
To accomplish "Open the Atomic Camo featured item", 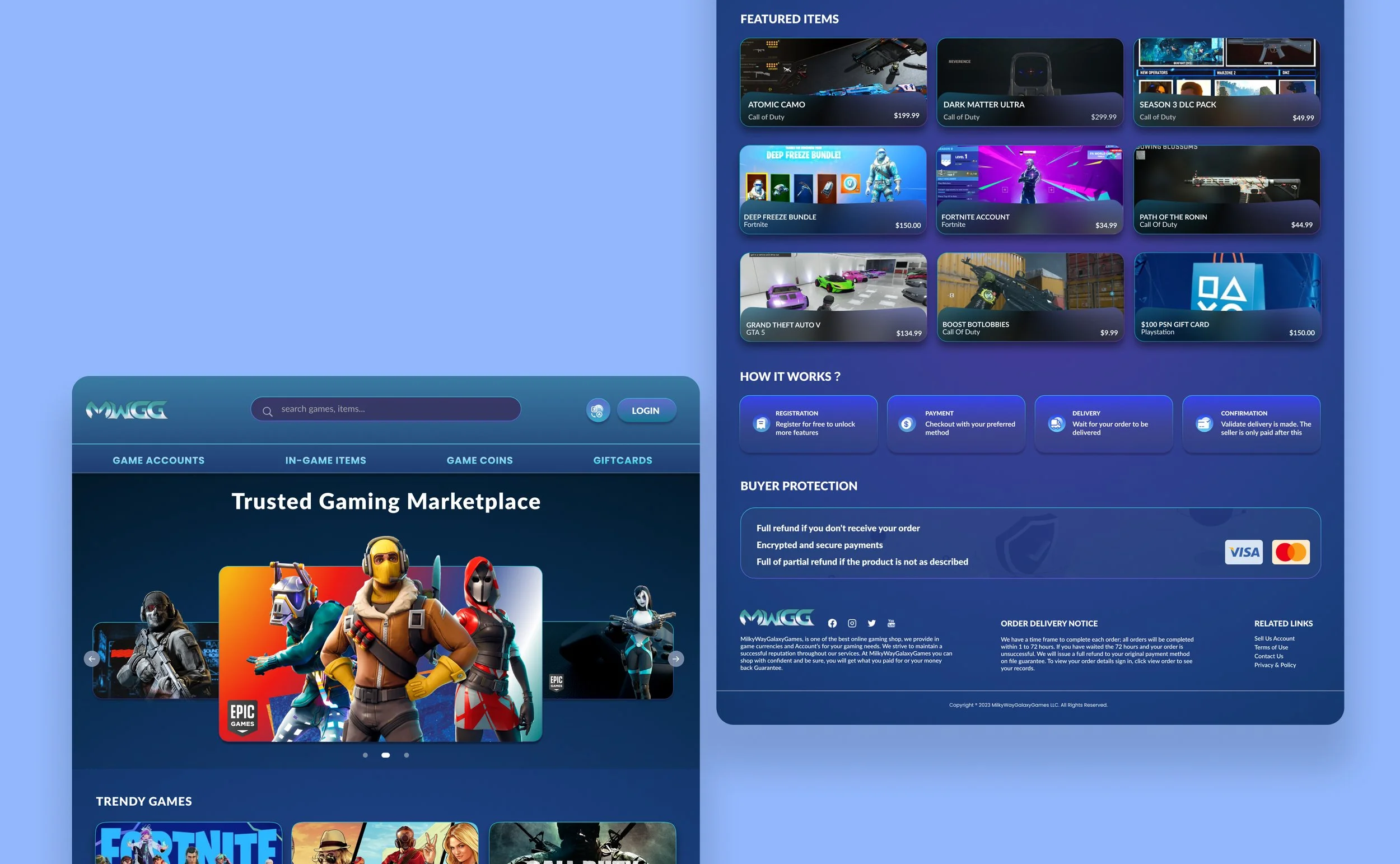I will pyautogui.click(x=833, y=82).
